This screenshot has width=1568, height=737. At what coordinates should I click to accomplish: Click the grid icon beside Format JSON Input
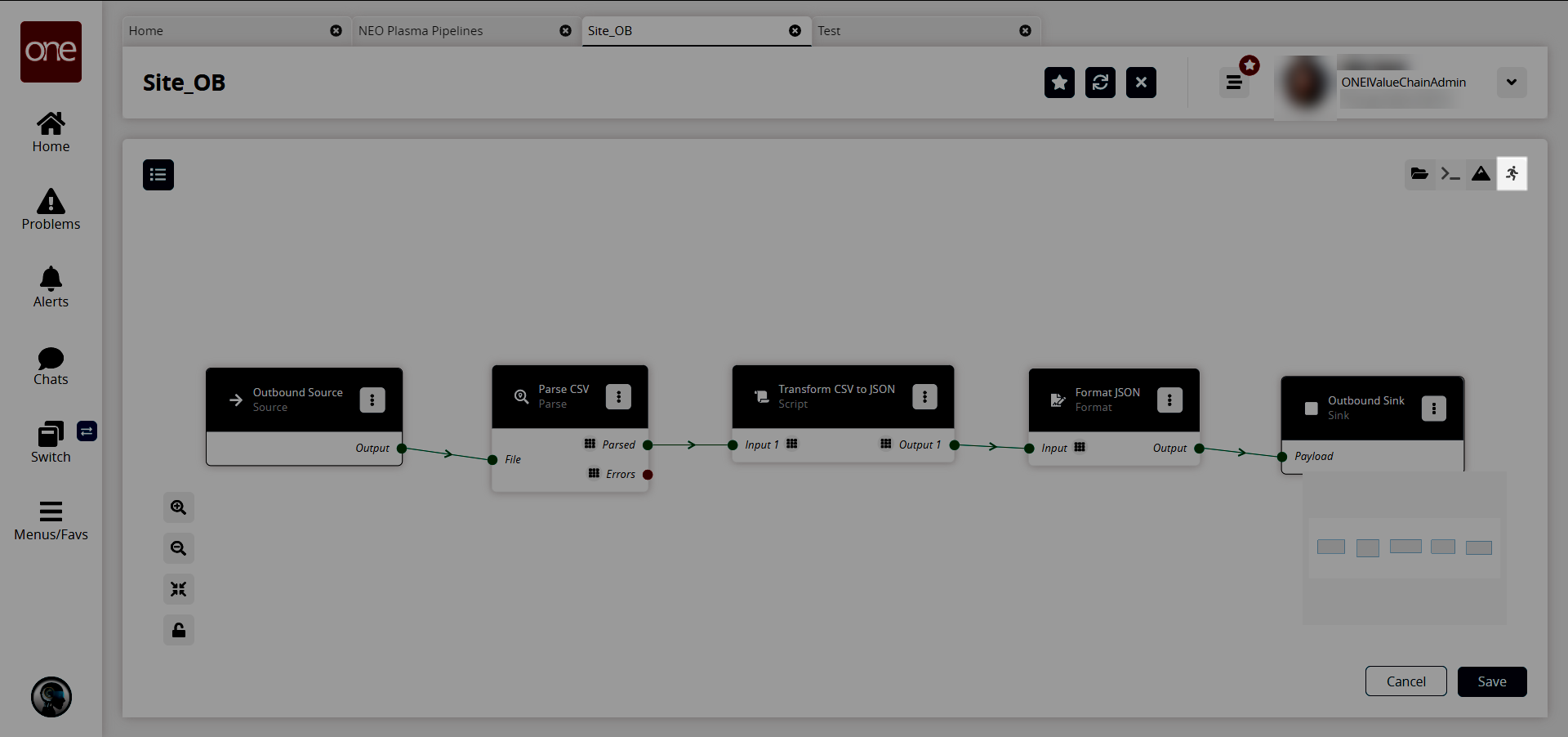1080,447
